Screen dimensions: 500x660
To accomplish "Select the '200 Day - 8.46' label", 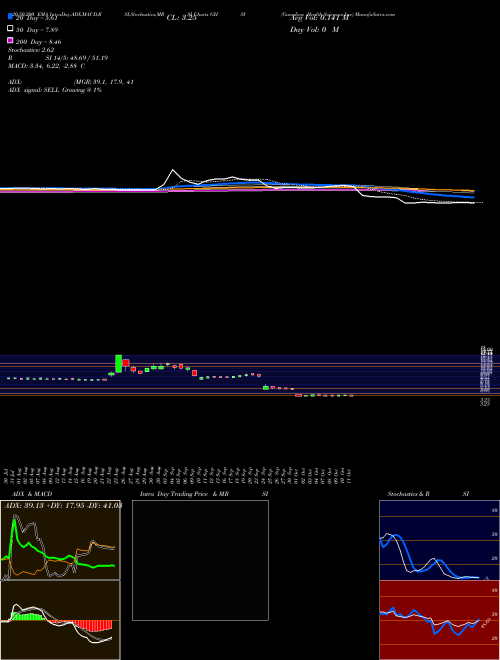I will pyautogui.click(x=38, y=42).
